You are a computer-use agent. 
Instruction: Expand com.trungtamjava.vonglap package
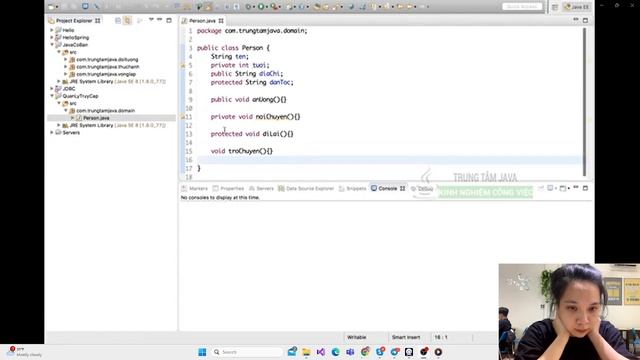pyautogui.click(x=66, y=74)
